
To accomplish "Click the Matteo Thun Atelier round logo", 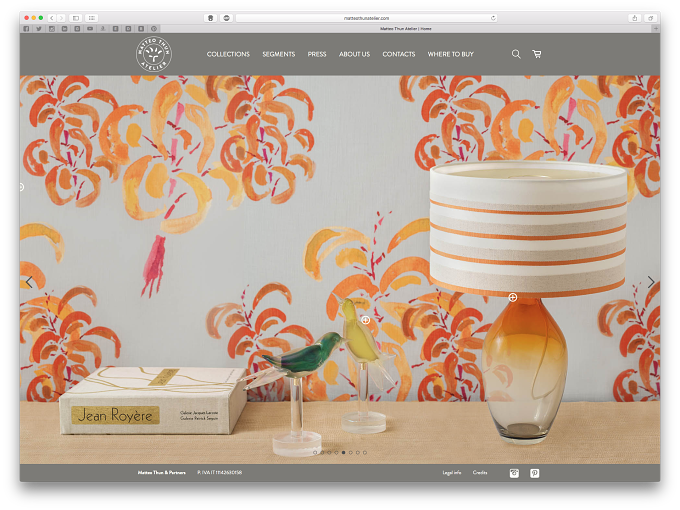I will [154, 54].
